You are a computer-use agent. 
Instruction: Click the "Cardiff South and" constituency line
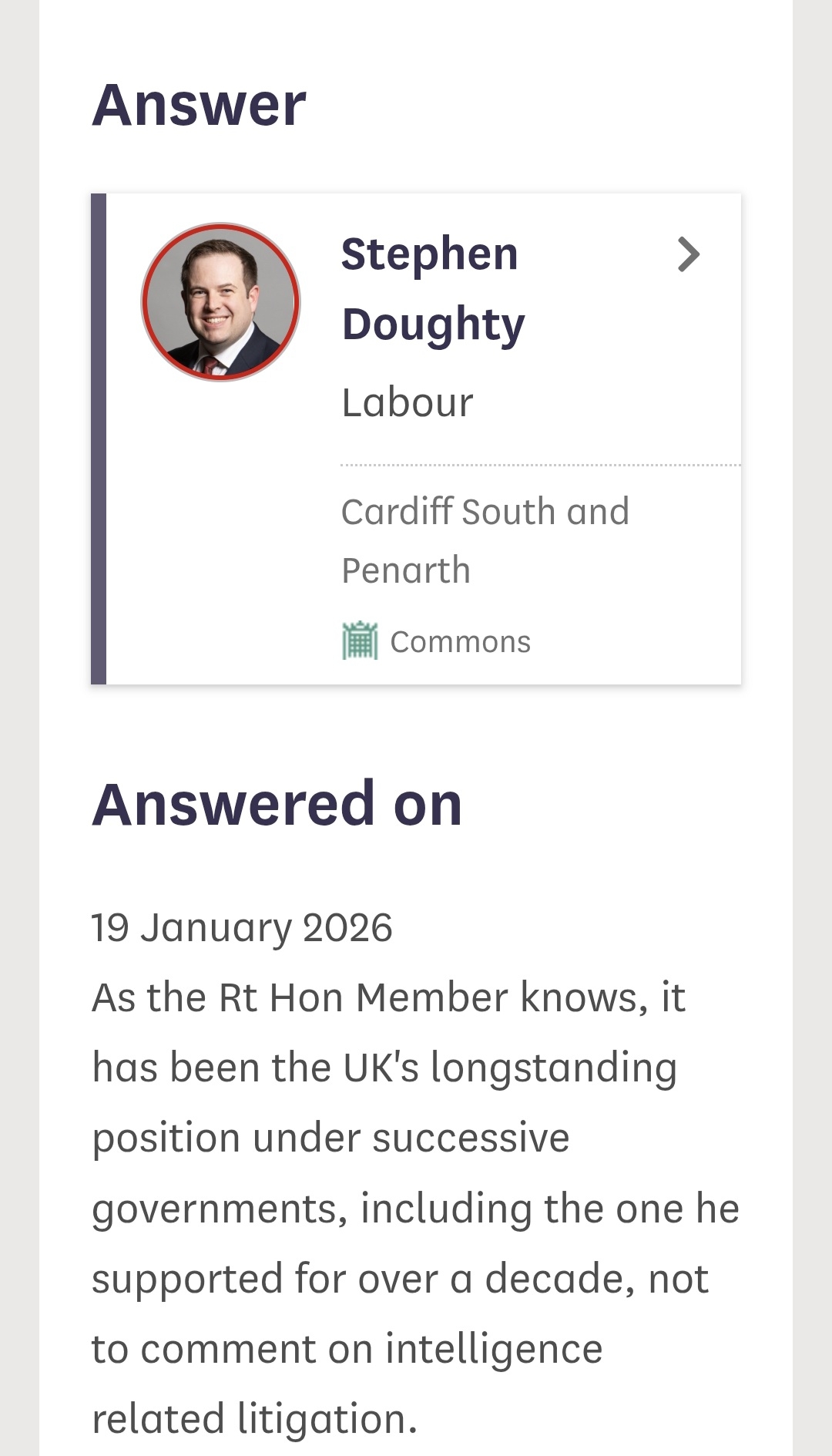[485, 512]
